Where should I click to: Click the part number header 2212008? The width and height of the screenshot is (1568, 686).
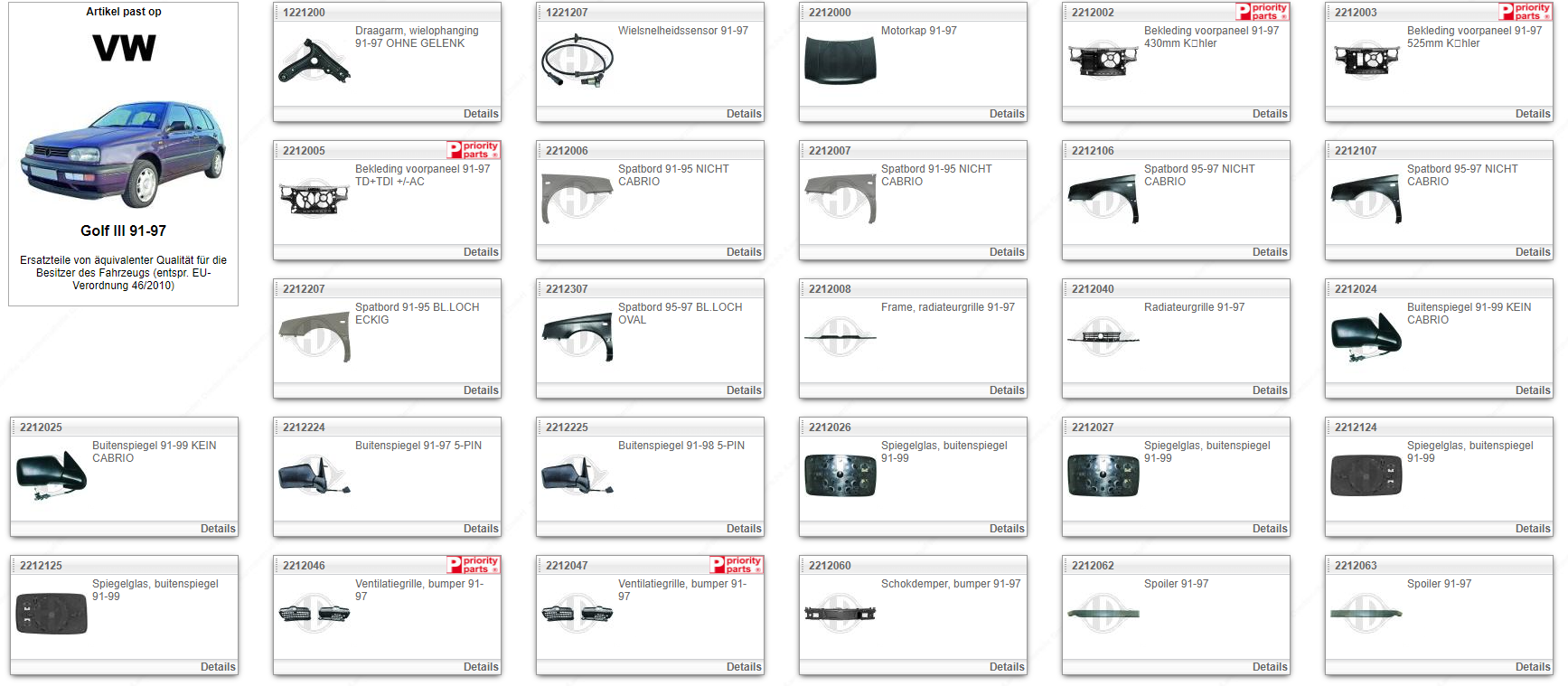830,289
